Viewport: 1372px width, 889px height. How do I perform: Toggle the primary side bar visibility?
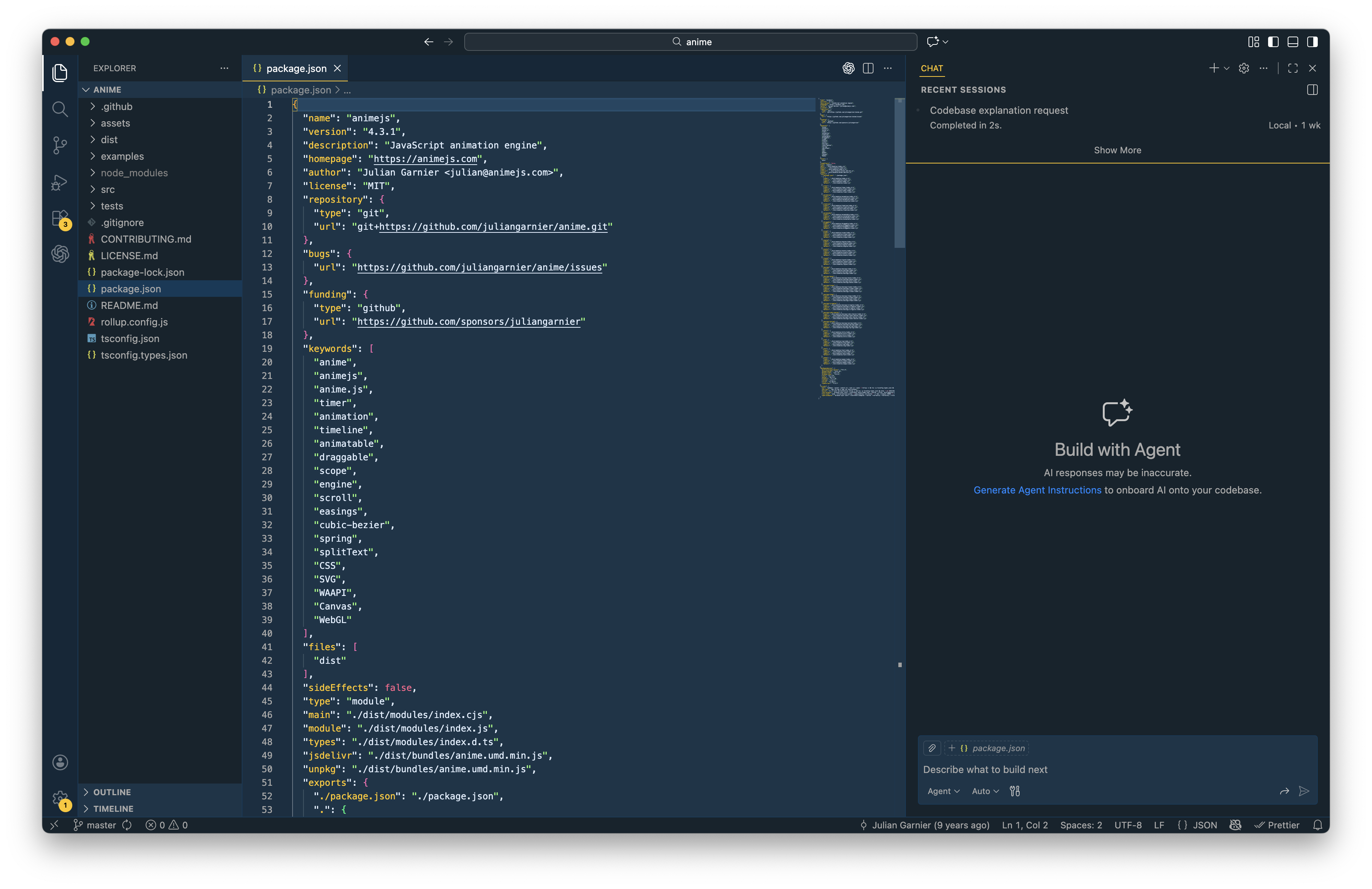pyautogui.click(x=1273, y=41)
